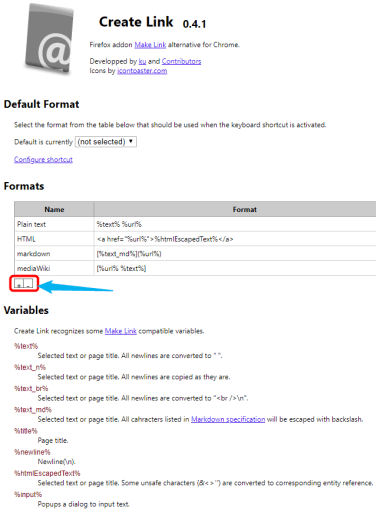Screen dimensions: 376x510
Task: Edit the HTML anchor format cell
Action: click(235, 239)
